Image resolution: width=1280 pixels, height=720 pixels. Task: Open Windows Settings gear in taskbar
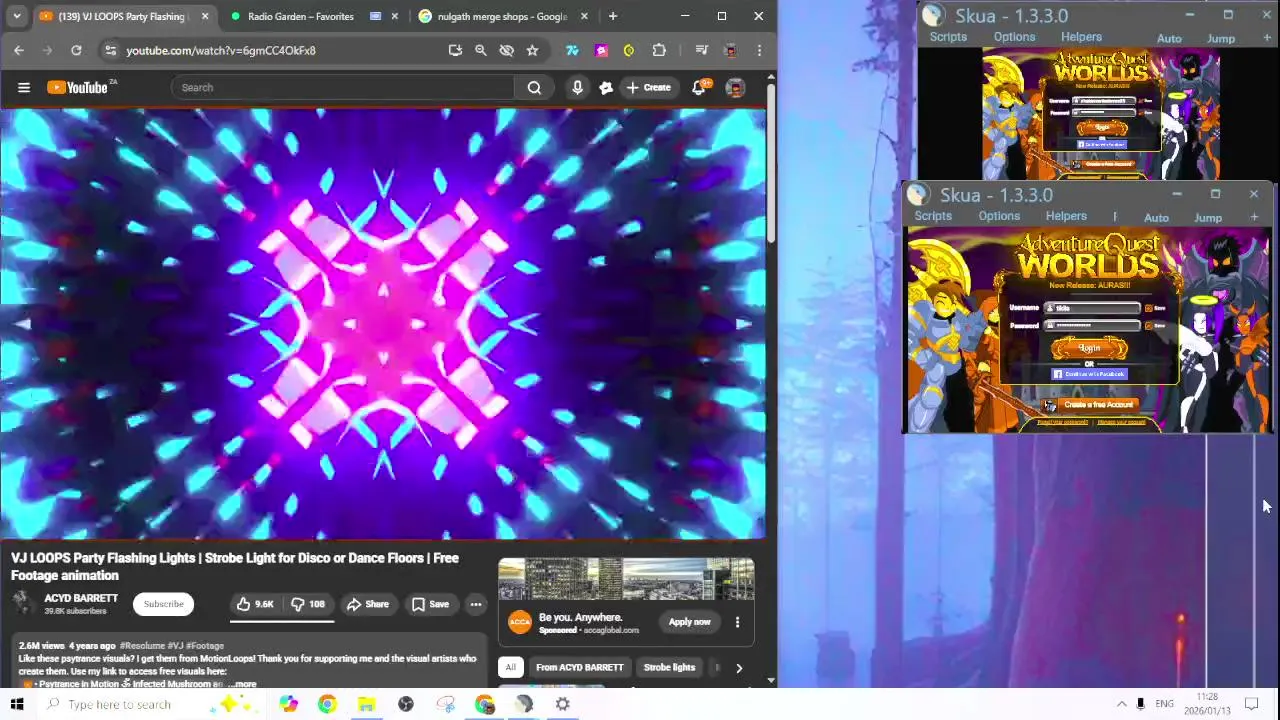click(563, 704)
